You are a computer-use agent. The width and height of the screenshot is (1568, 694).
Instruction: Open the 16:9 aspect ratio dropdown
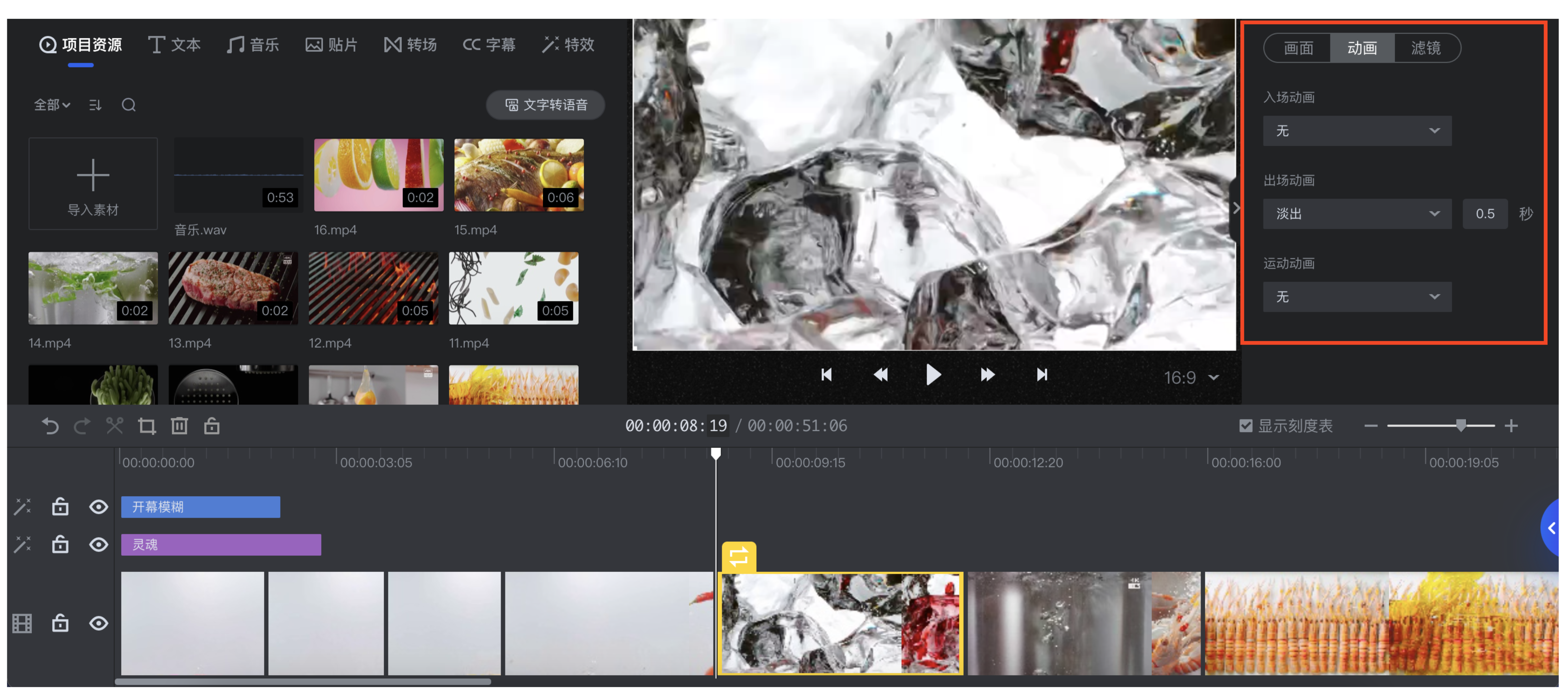tap(1191, 378)
